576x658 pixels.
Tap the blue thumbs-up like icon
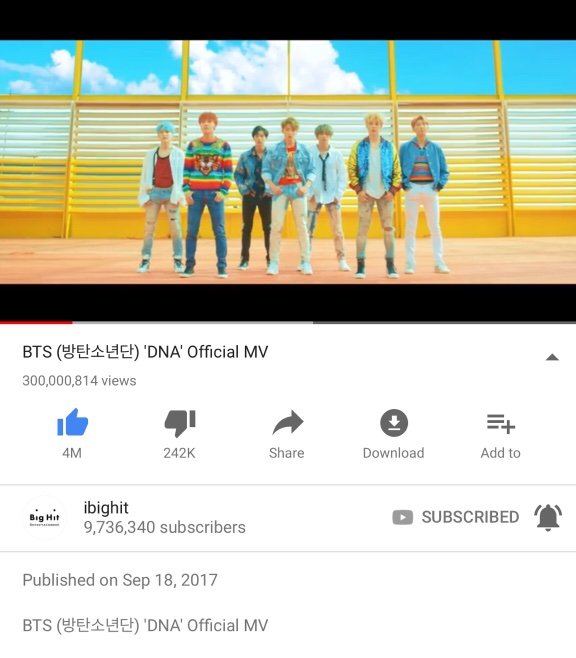pos(73,422)
